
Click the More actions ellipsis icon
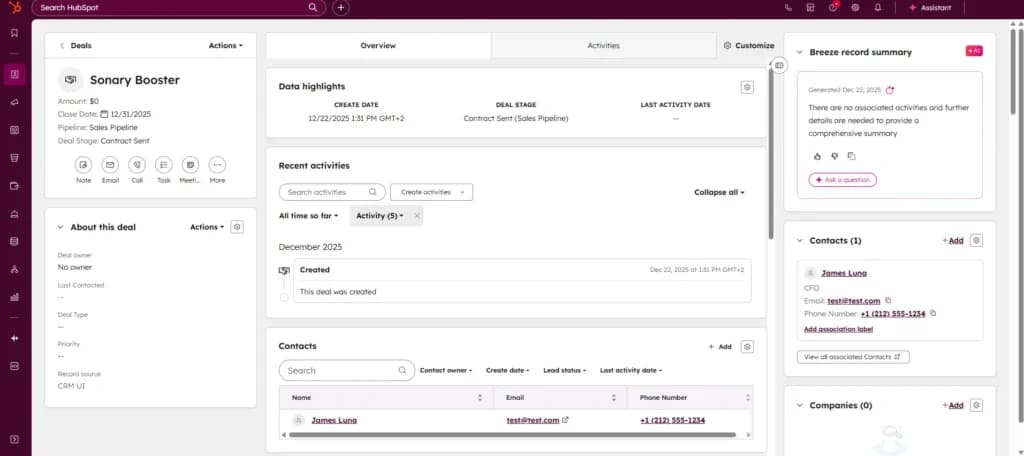pyautogui.click(x=217, y=165)
